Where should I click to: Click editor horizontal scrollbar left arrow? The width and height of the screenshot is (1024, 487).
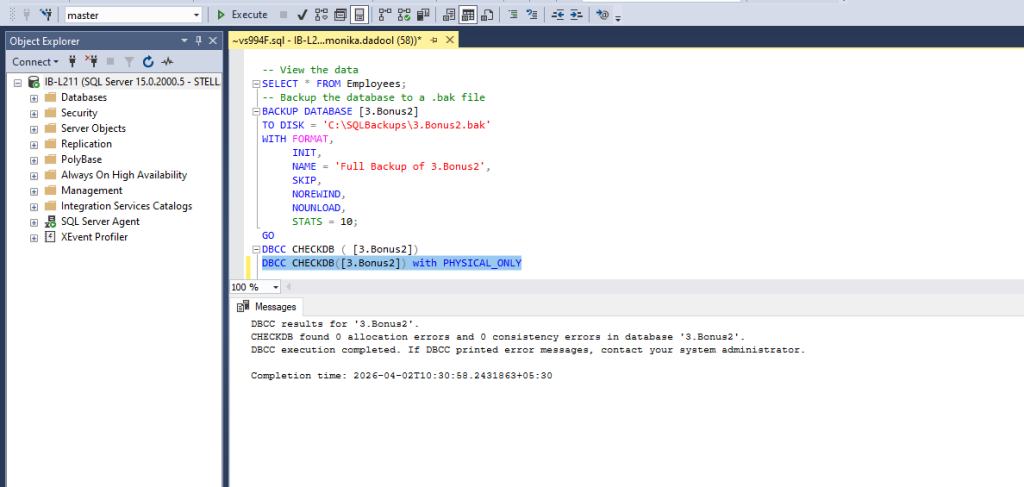[289, 287]
